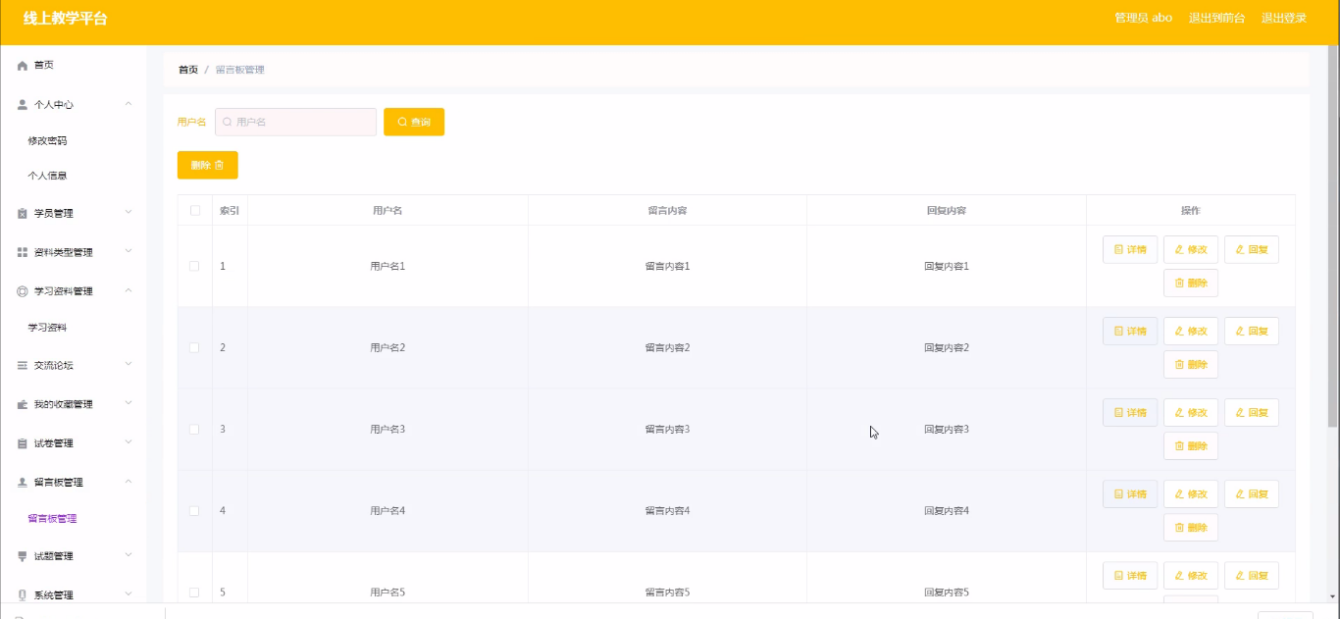This screenshot has height=619, width=1340.
Task: Check the checkbox for row 用户名3
Action: coord(195,429)
